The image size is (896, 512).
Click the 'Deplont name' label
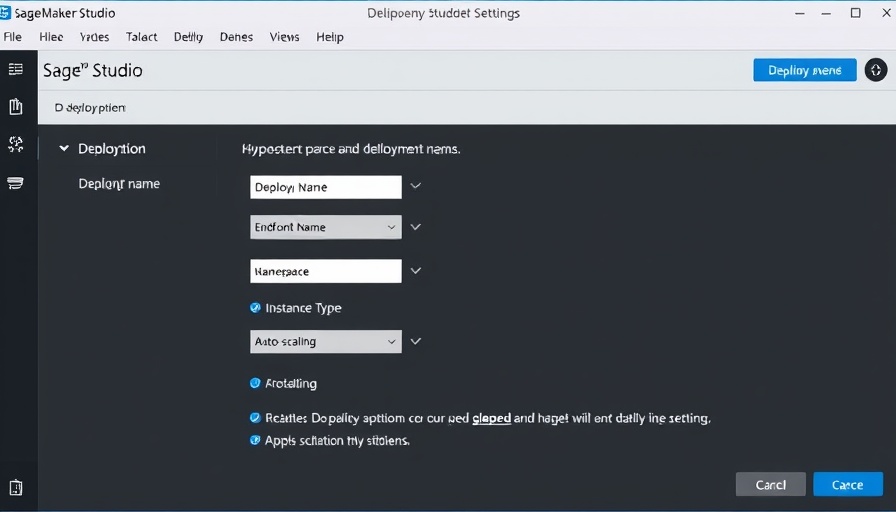(x=119, y=183)
